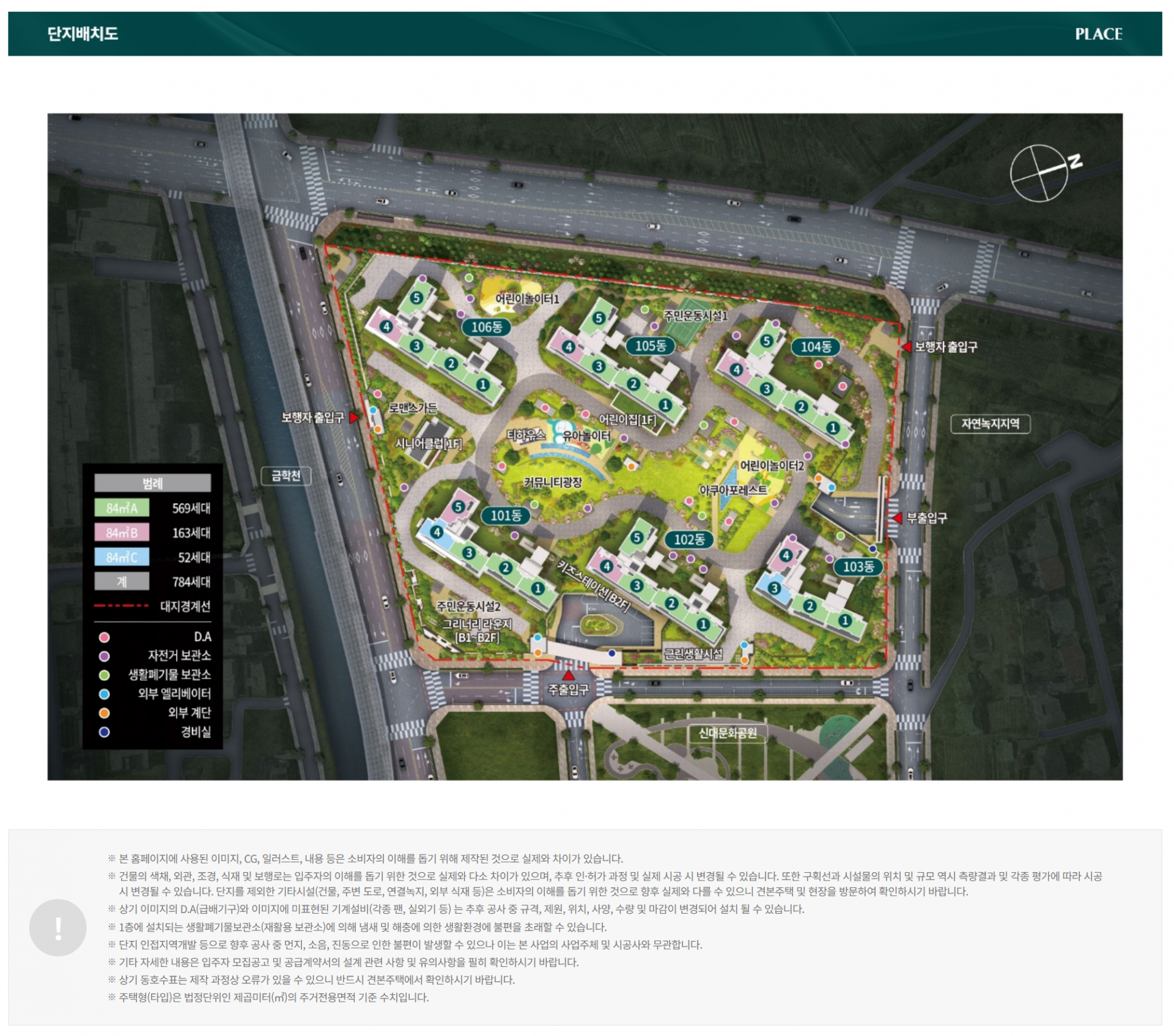Click the green 생활폐기물 보관소 legend circle
Screen dimensions: 1174x1036
105,675
